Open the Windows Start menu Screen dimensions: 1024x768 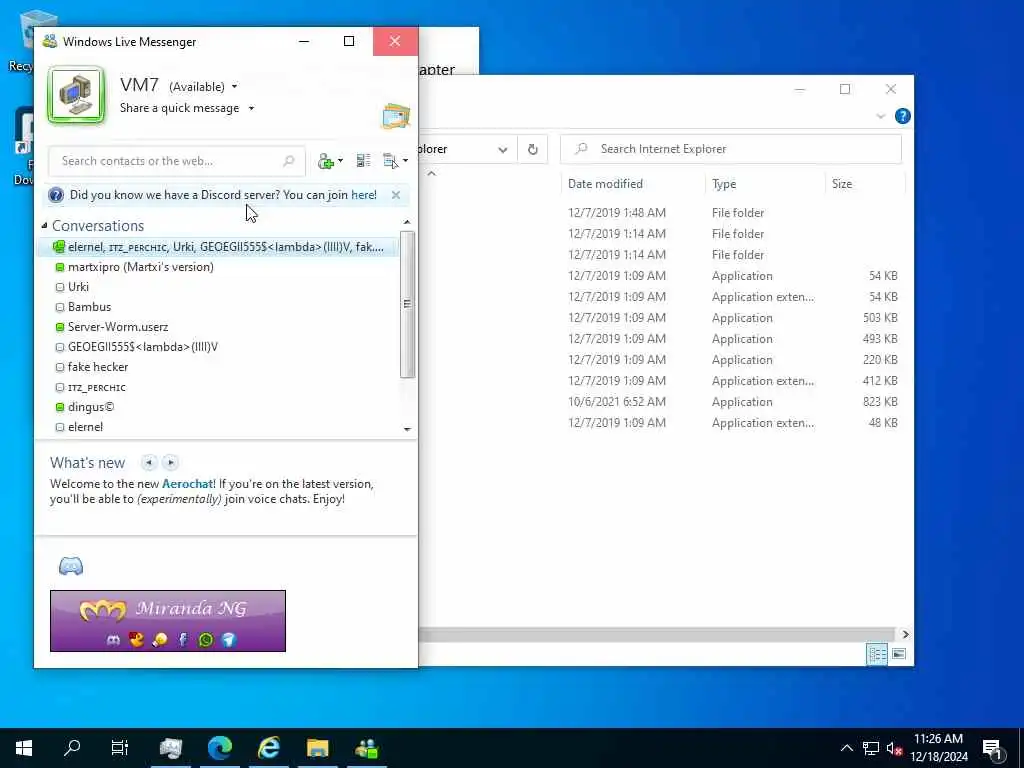click(x=24, y=748)
